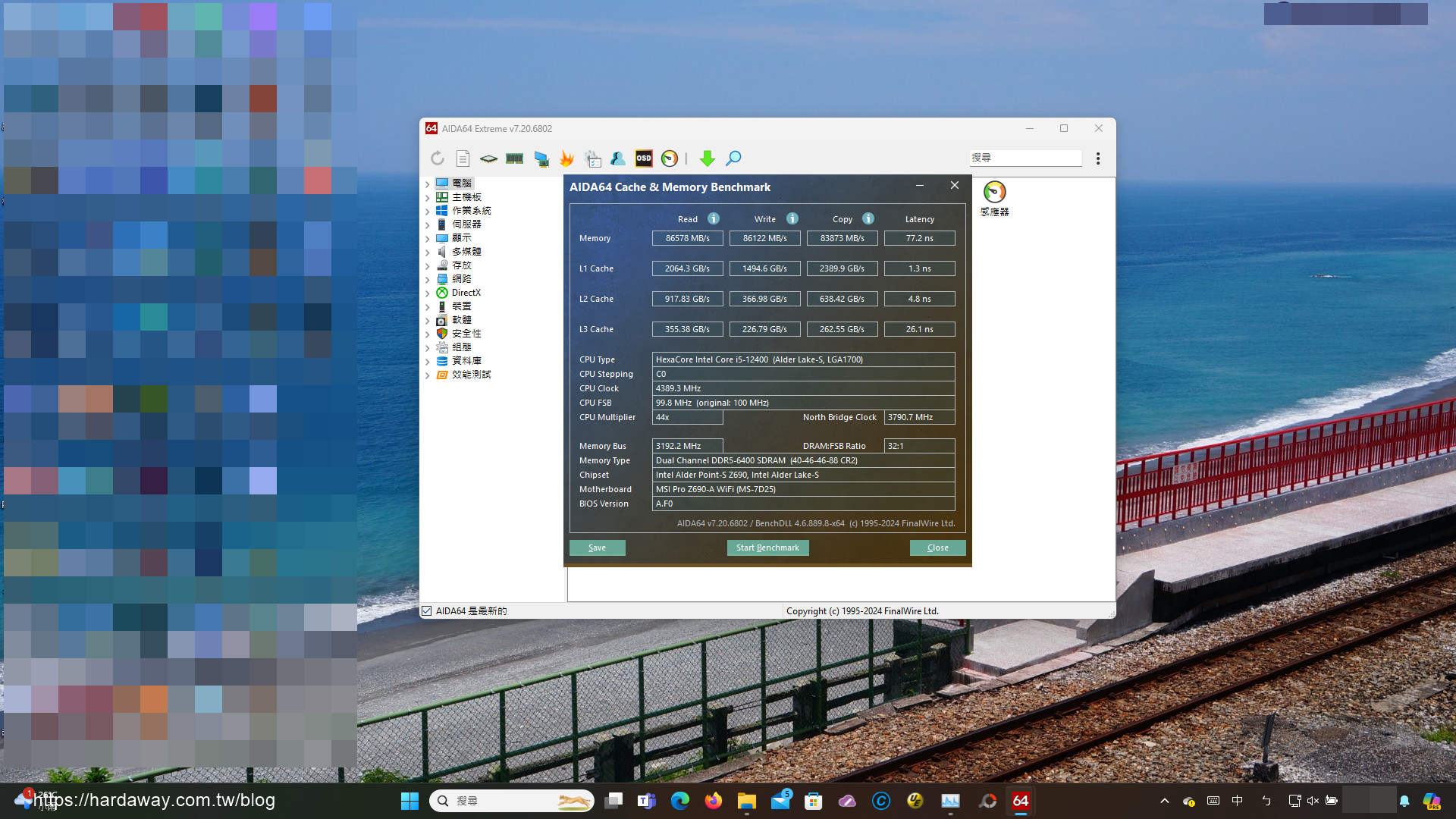
Task: Click the Windows taskbar search box
Action: coord(512,801)
